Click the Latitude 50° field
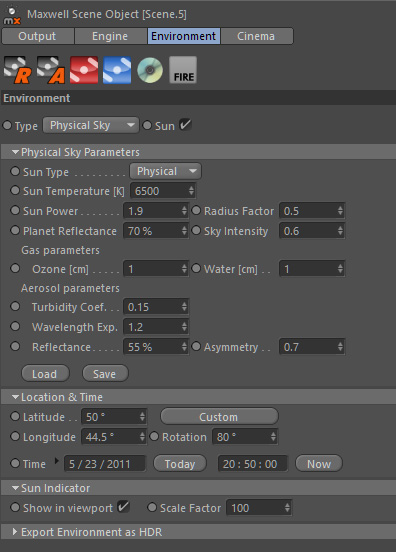This screenshot has height=552, width=396. 114,417
